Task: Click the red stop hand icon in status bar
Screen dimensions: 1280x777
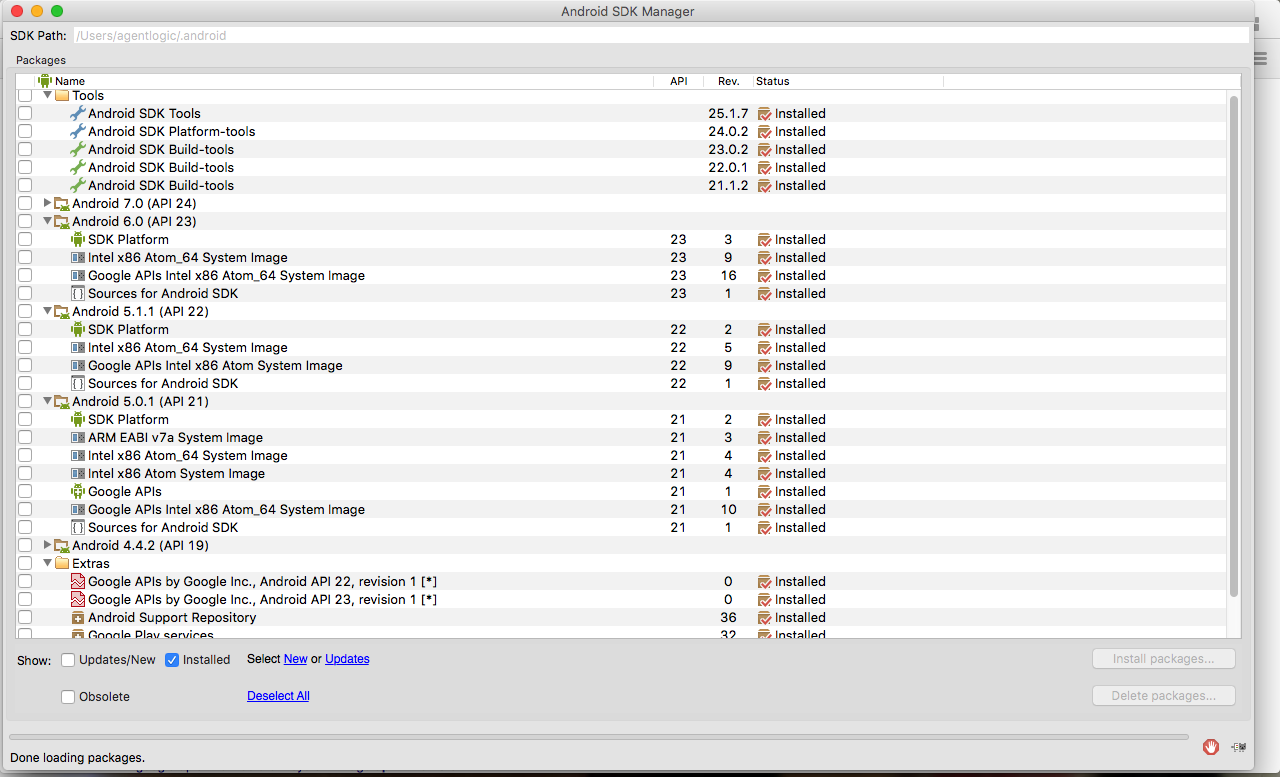Action: click(1211, 746)
